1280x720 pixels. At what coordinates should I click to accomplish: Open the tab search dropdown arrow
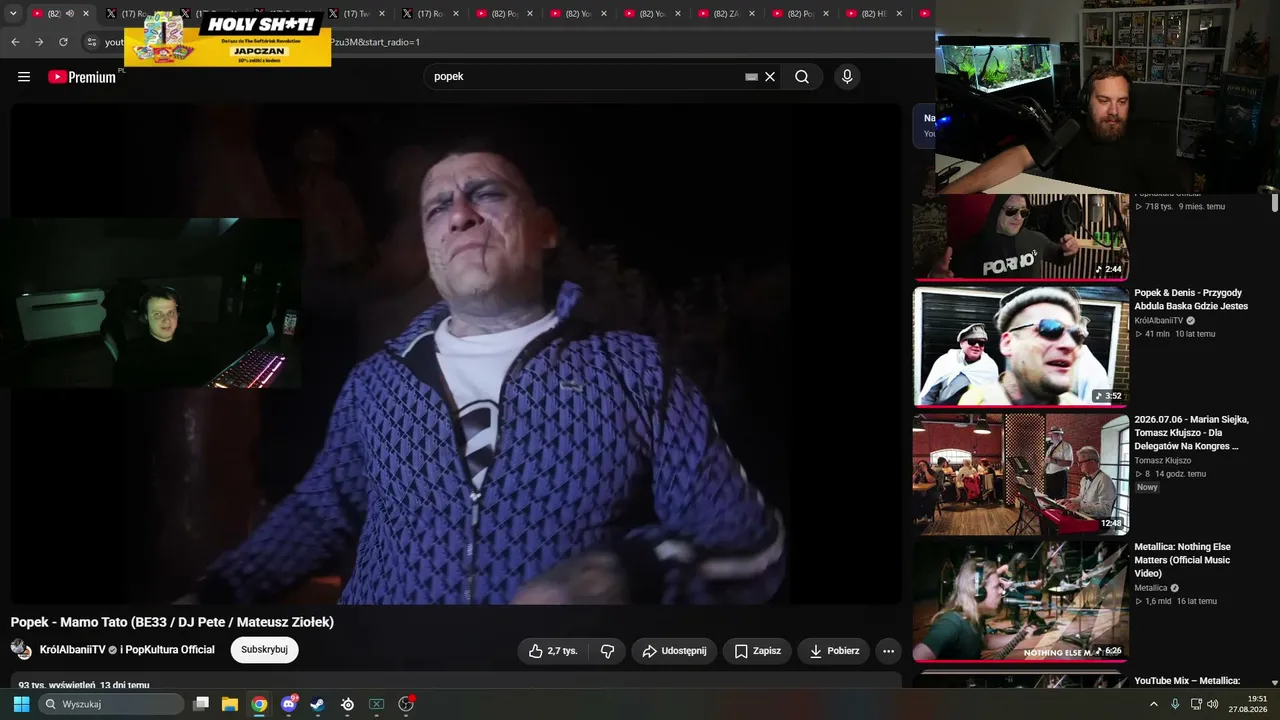(x=13, y=14)
